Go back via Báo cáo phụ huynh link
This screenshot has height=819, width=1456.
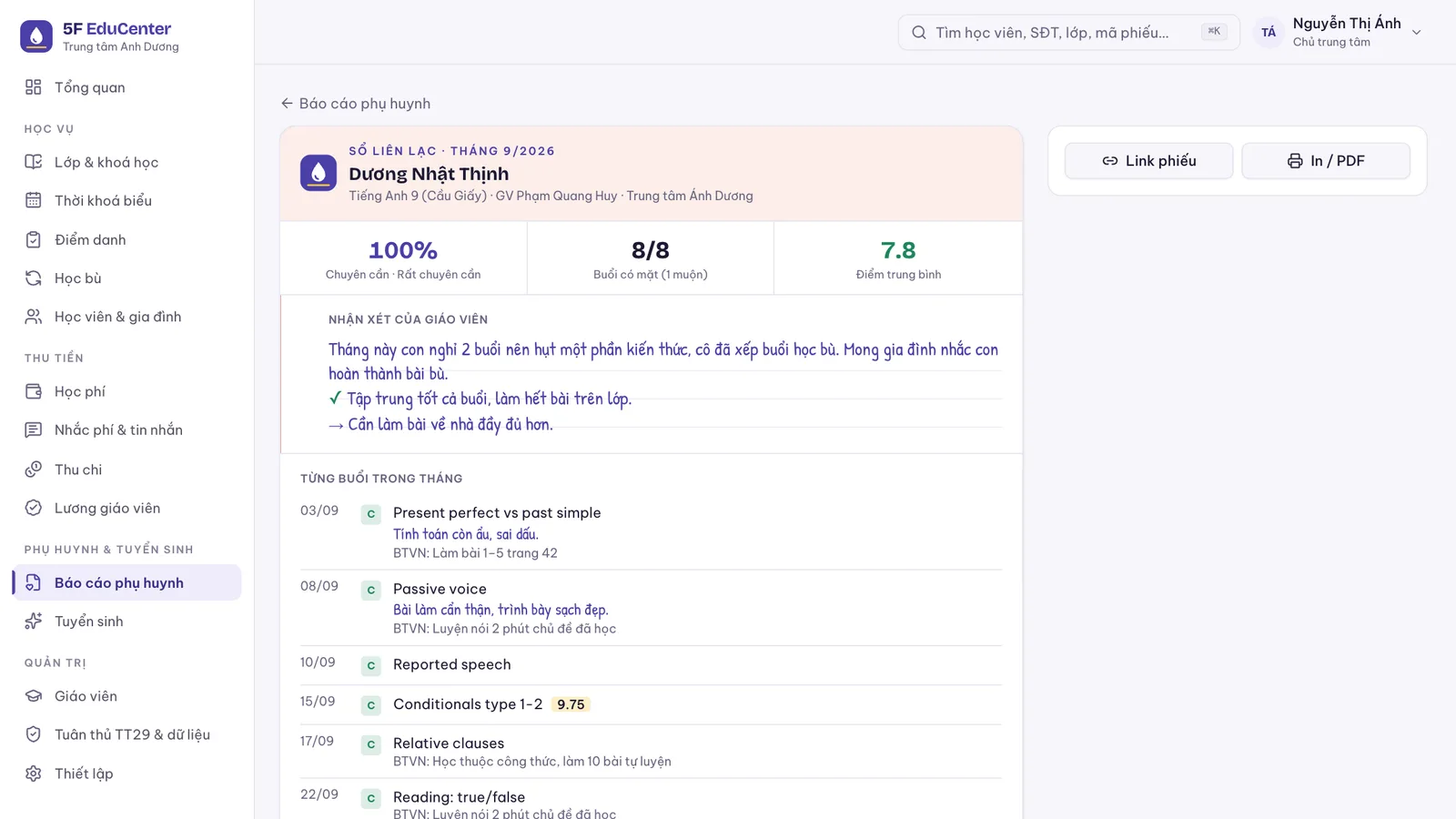(356, 104)
